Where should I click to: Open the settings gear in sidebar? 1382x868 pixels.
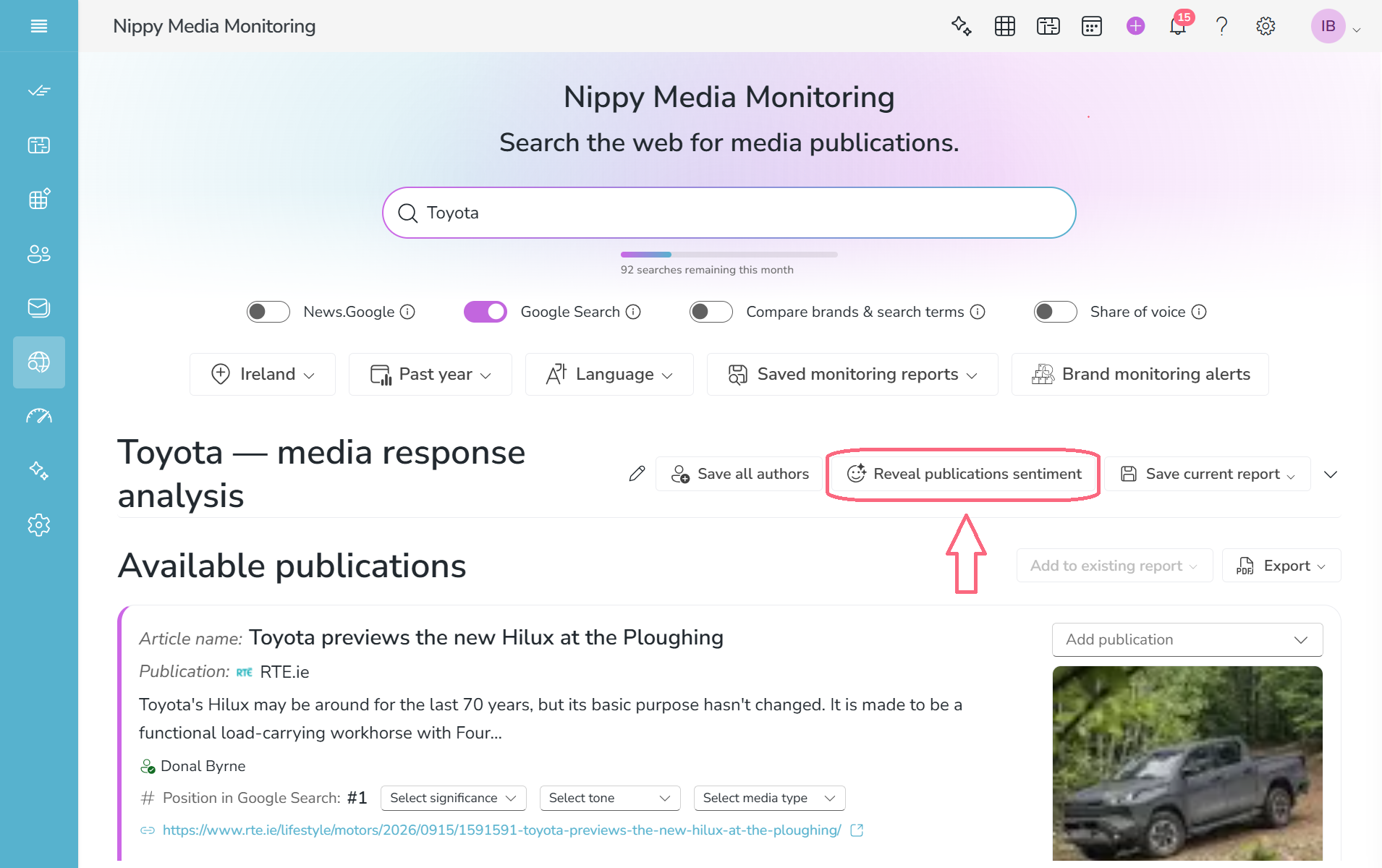click(39, 524)
